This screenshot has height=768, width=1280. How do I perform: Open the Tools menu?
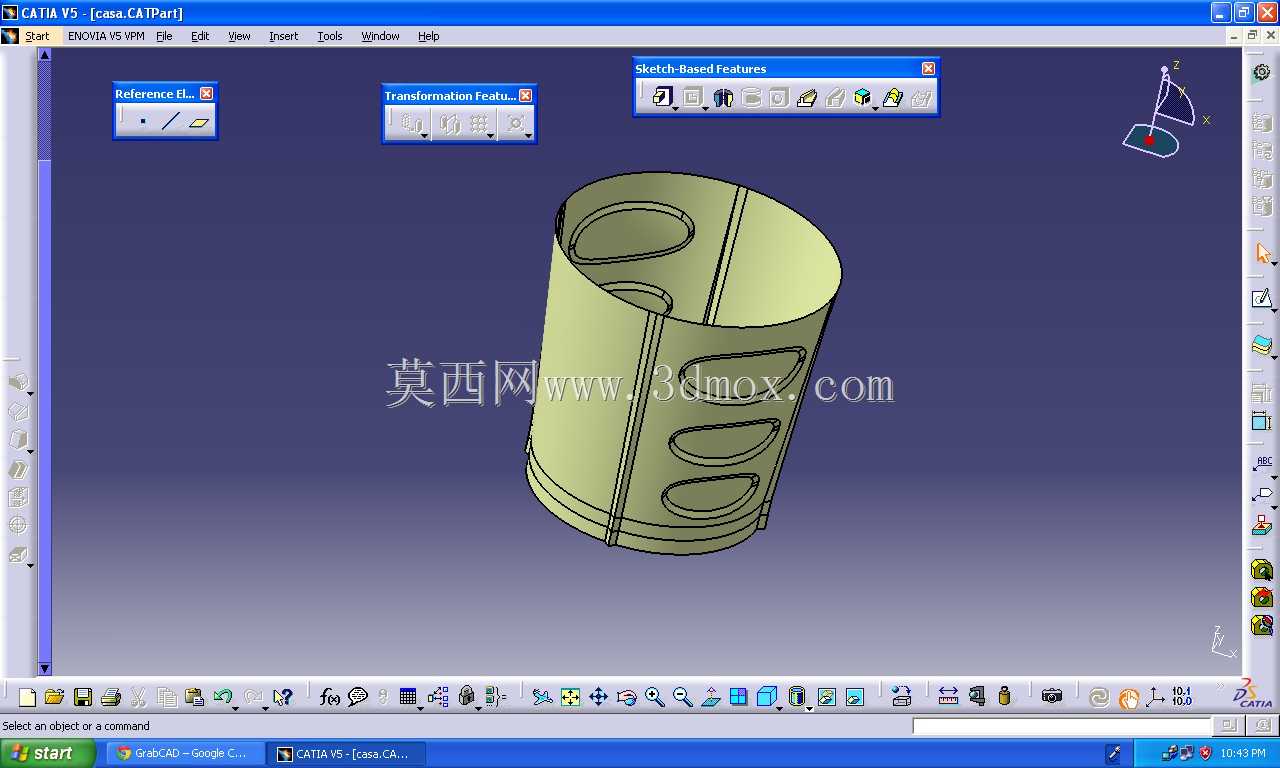pos(330,36)
